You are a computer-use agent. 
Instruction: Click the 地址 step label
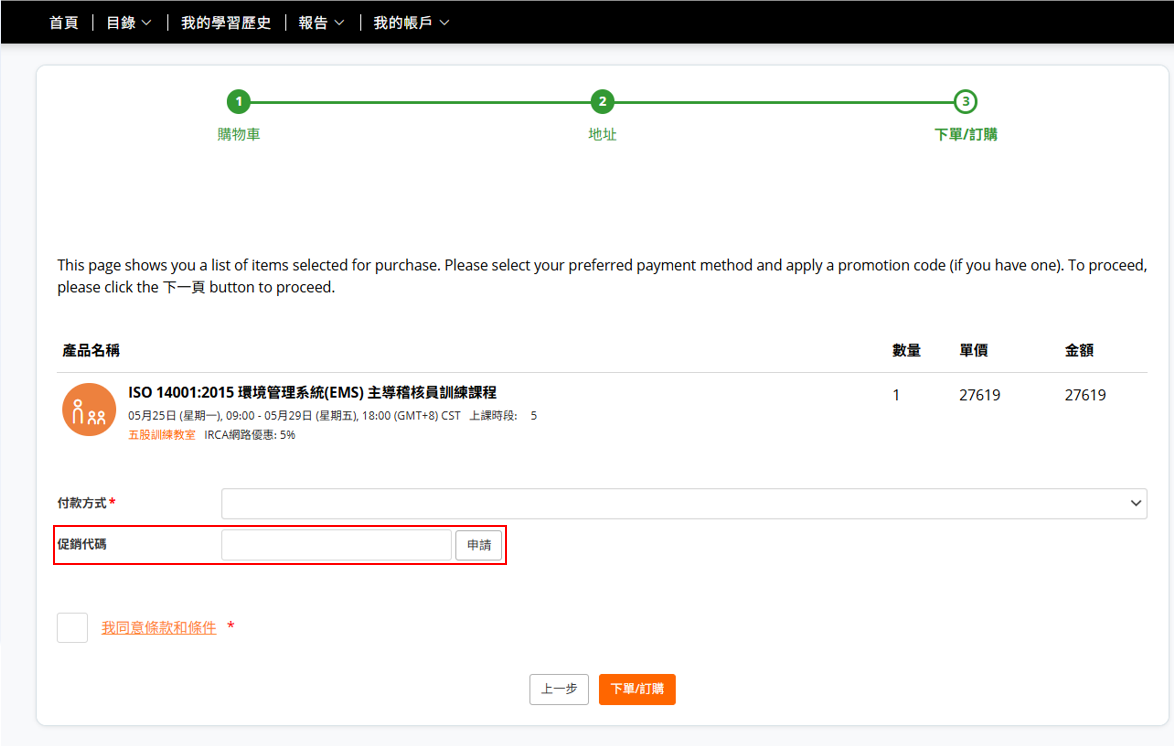click(602, 134)
